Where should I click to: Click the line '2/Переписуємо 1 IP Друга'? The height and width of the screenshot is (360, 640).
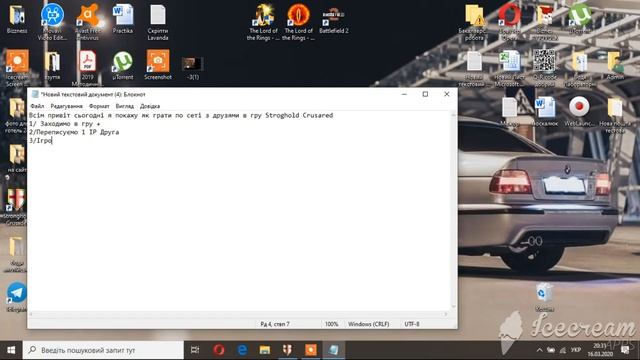click(x=74, y=132)
